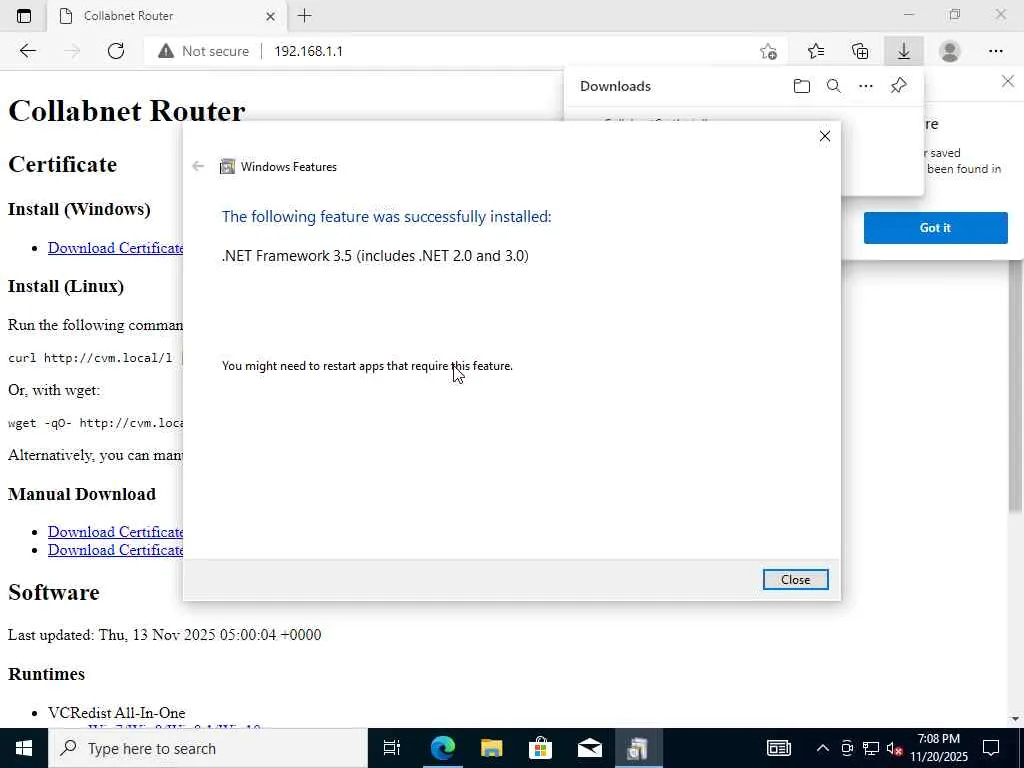Click Got it in the Edge popup
This screenshot has height=768, width=1024.
(935, 228)
